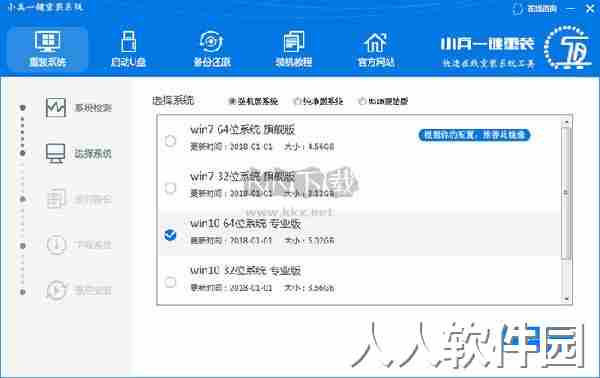Click the system list scrollbar down arrow
The height and width of the screenshot is (378, 600).
click(x=566, y=299)
